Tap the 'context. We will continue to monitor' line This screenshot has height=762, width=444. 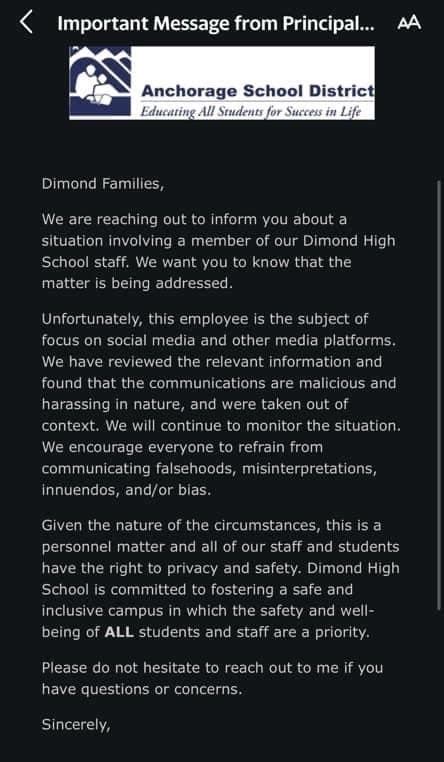[221, 426]
